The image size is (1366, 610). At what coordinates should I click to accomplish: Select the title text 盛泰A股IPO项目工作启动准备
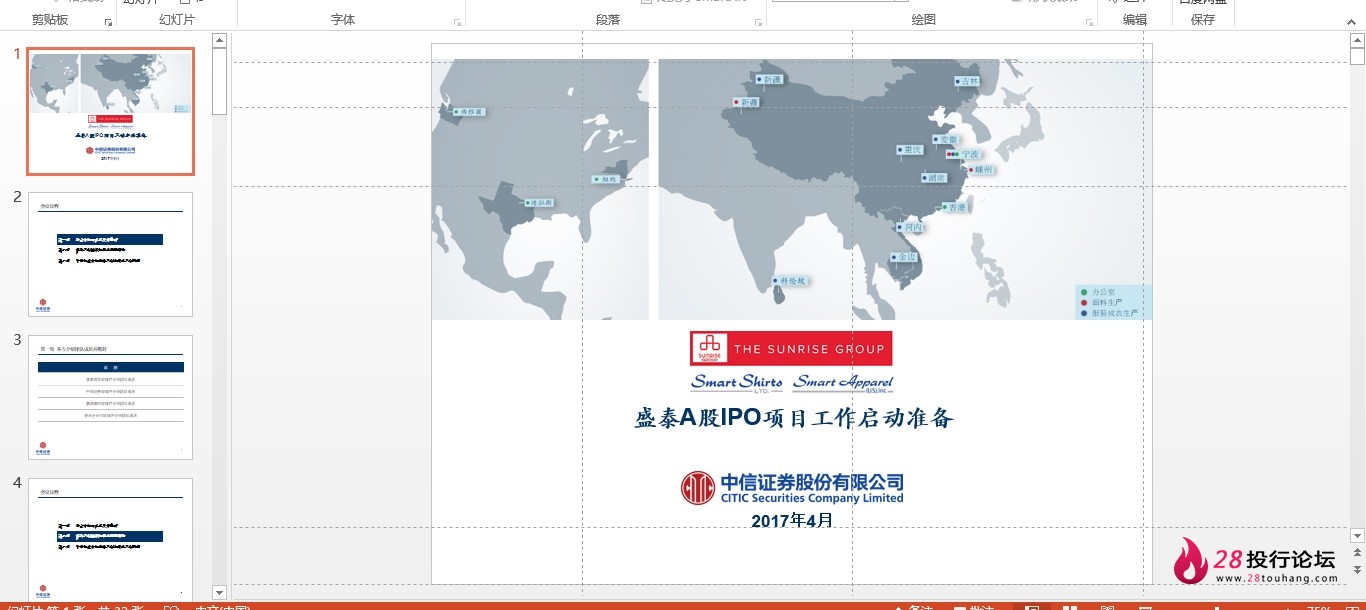(x=794, y=418)
